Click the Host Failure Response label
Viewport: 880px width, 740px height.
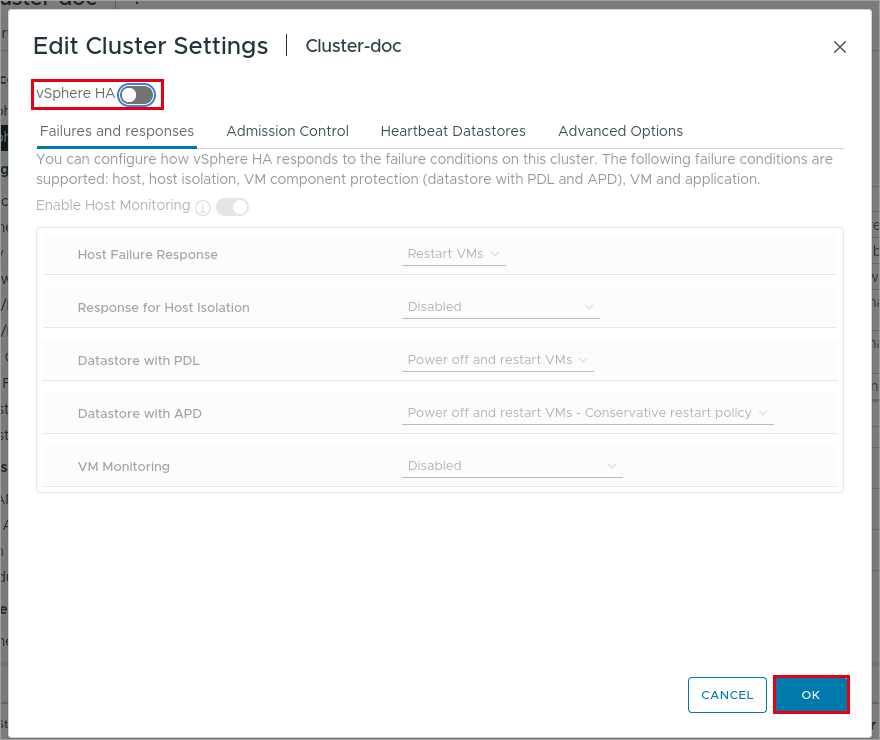(148, 255)
